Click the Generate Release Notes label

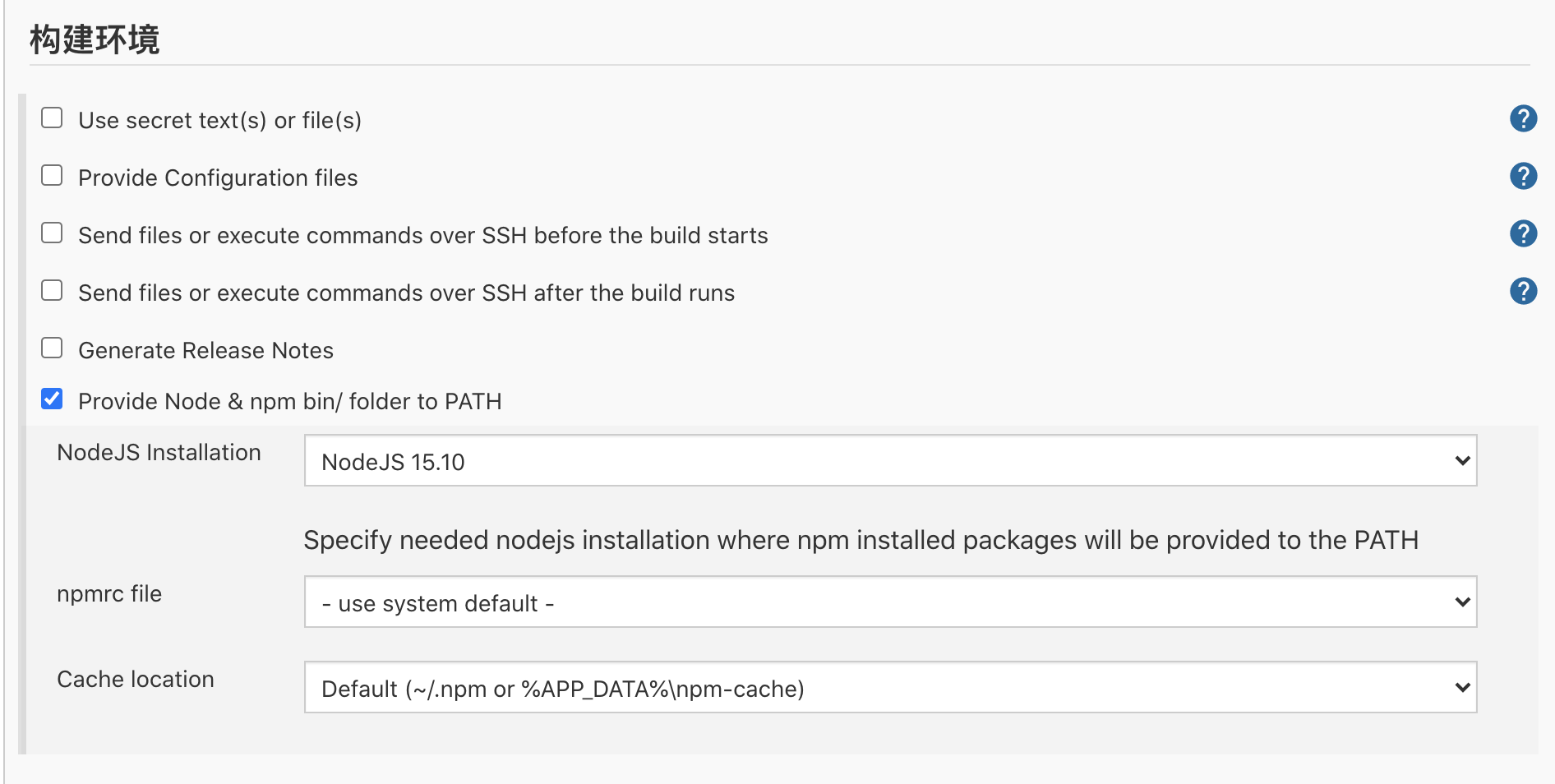(x=205, y=351)
